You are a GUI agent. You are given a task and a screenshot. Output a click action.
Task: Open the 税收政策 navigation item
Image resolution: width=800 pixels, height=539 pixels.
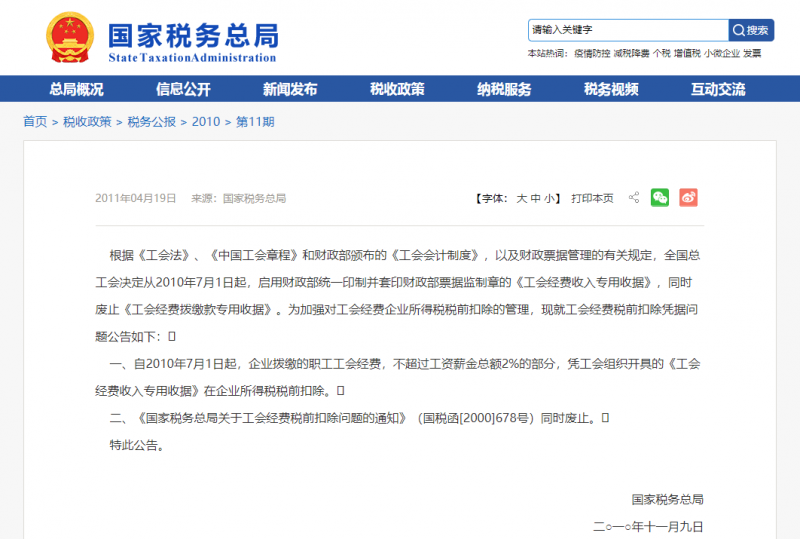point(397,89)
